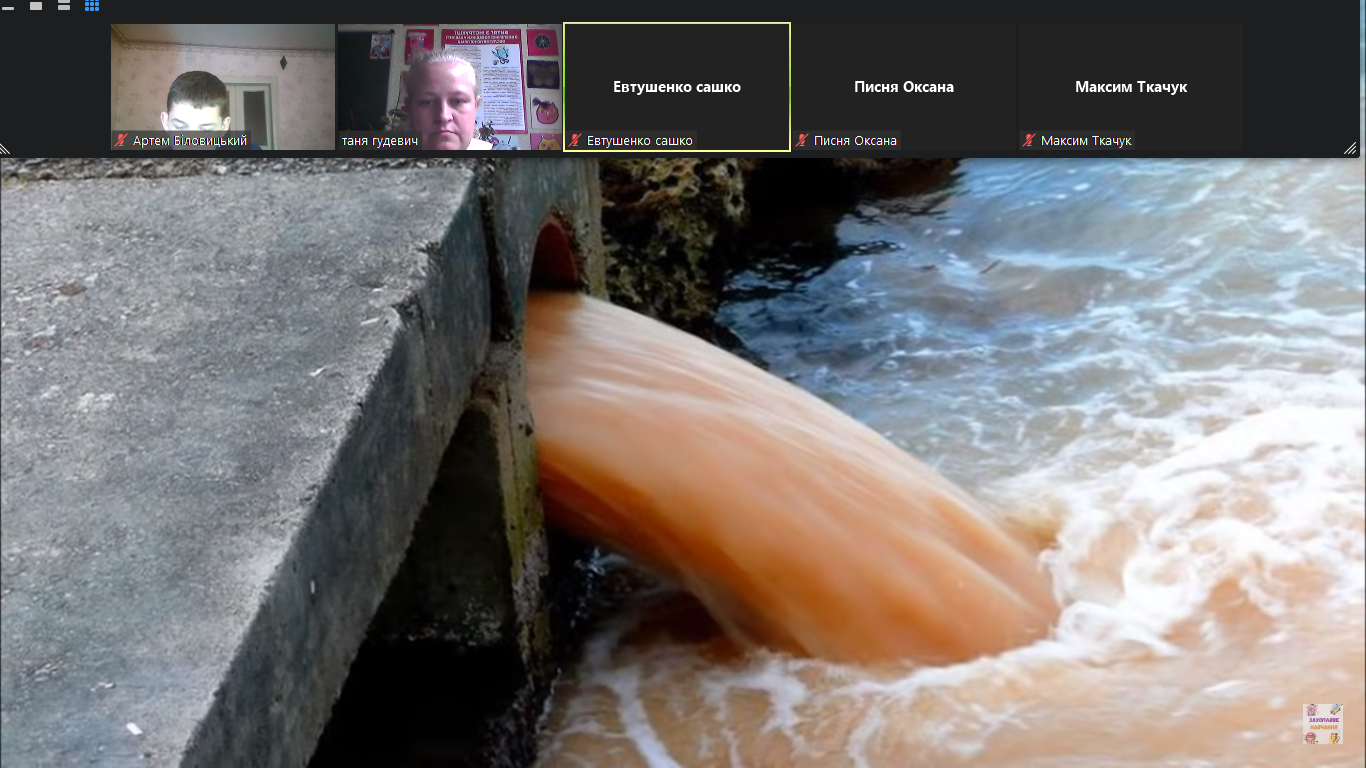Image resolution: width=1366 pixels, height=768 pixels.
Task: Select the Писня Оксана participant tile
Action: click(904, 87)
